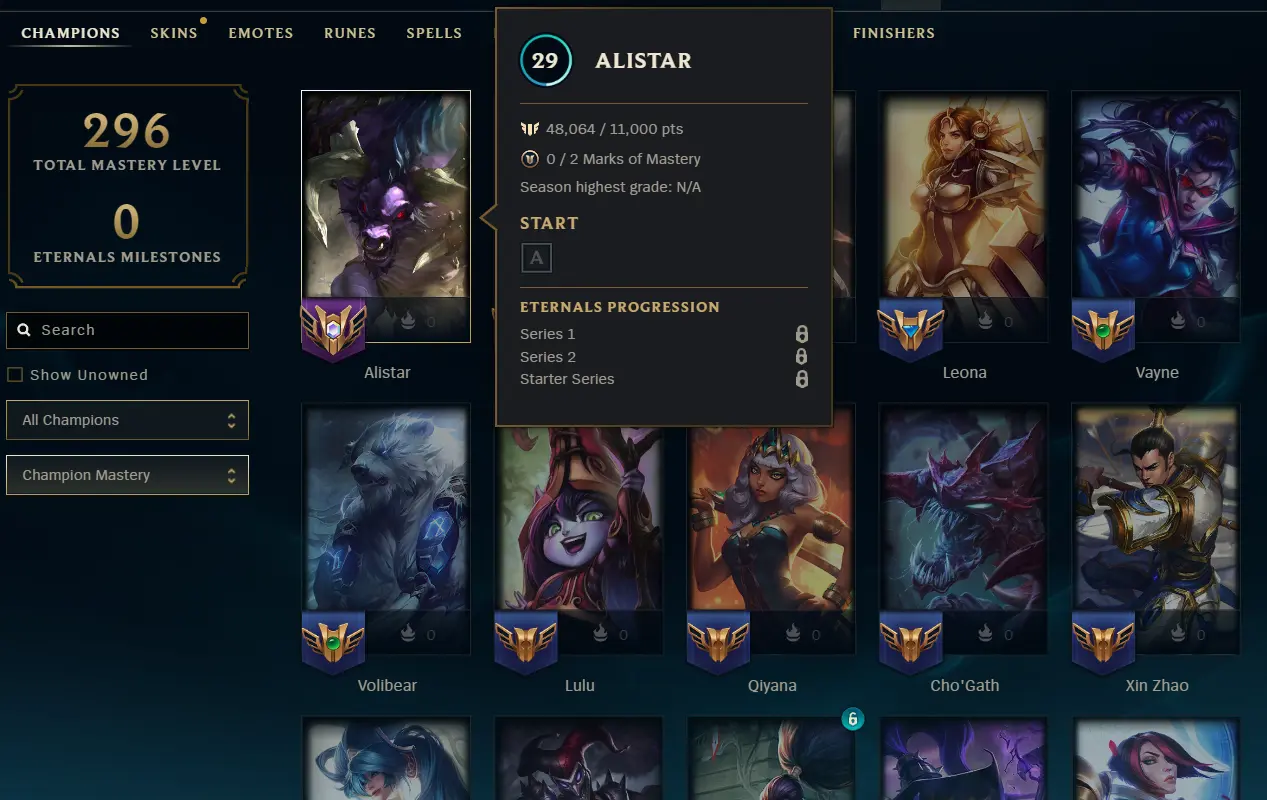Open the Champion Mastery sort dropdown
Screen dimensions: 1267x800
pyautogui.click(x=127, y=475)
